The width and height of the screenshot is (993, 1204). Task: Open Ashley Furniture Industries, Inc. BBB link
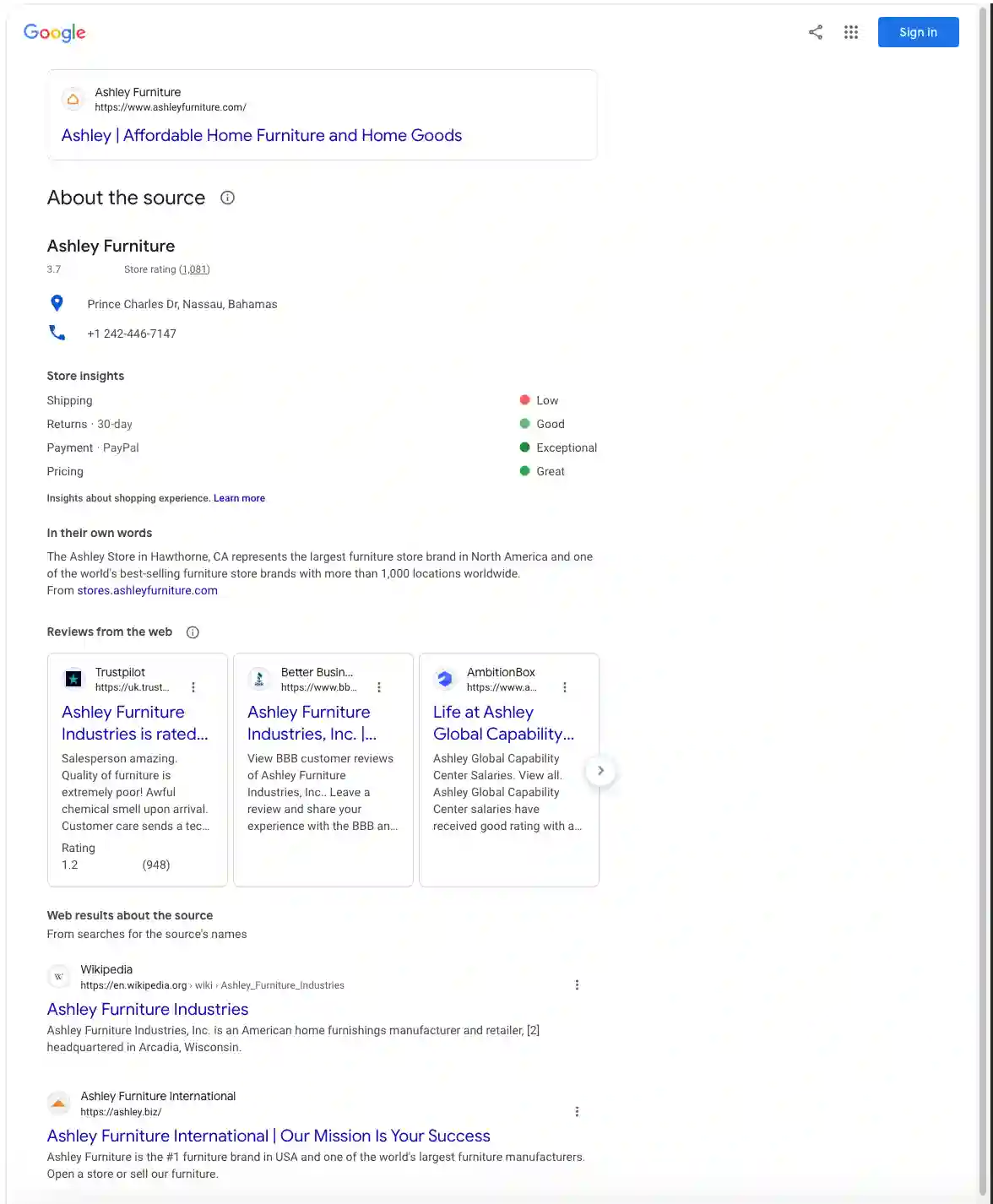(312, 723)
